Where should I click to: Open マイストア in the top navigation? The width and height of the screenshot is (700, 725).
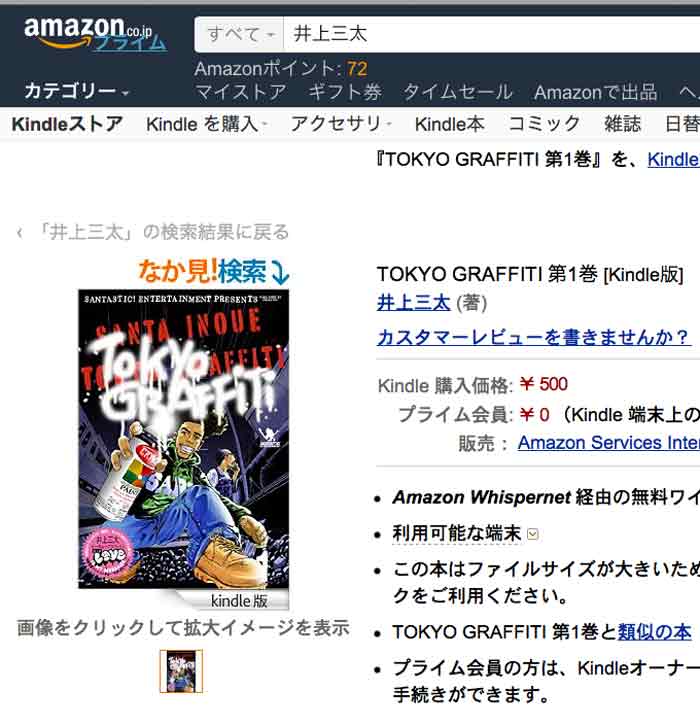coord(240,92)
